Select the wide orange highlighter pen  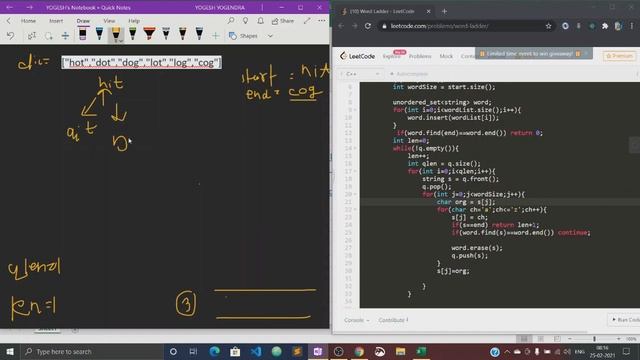[149, 34]
